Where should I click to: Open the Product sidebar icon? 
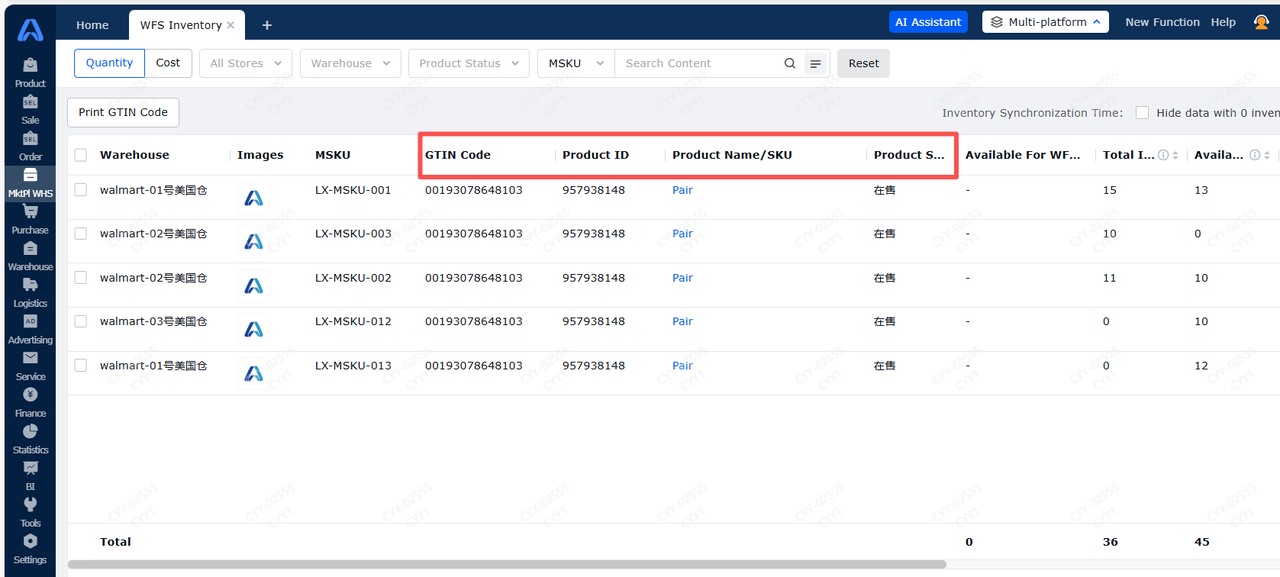click(30, 66)
